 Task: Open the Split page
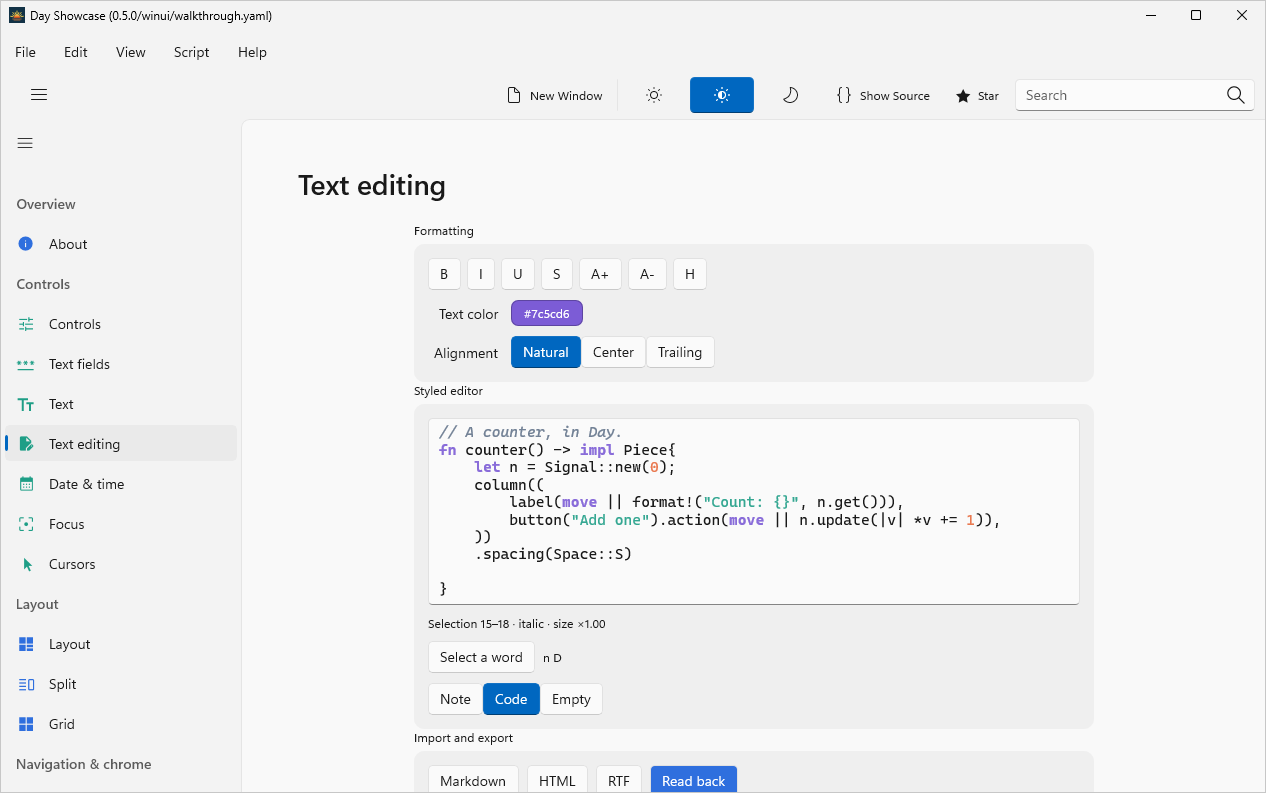point(121,684)
